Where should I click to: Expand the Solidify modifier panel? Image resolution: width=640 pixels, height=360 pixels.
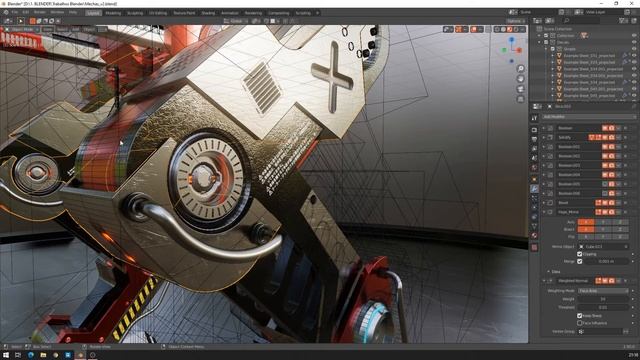(x=544, y=137)
